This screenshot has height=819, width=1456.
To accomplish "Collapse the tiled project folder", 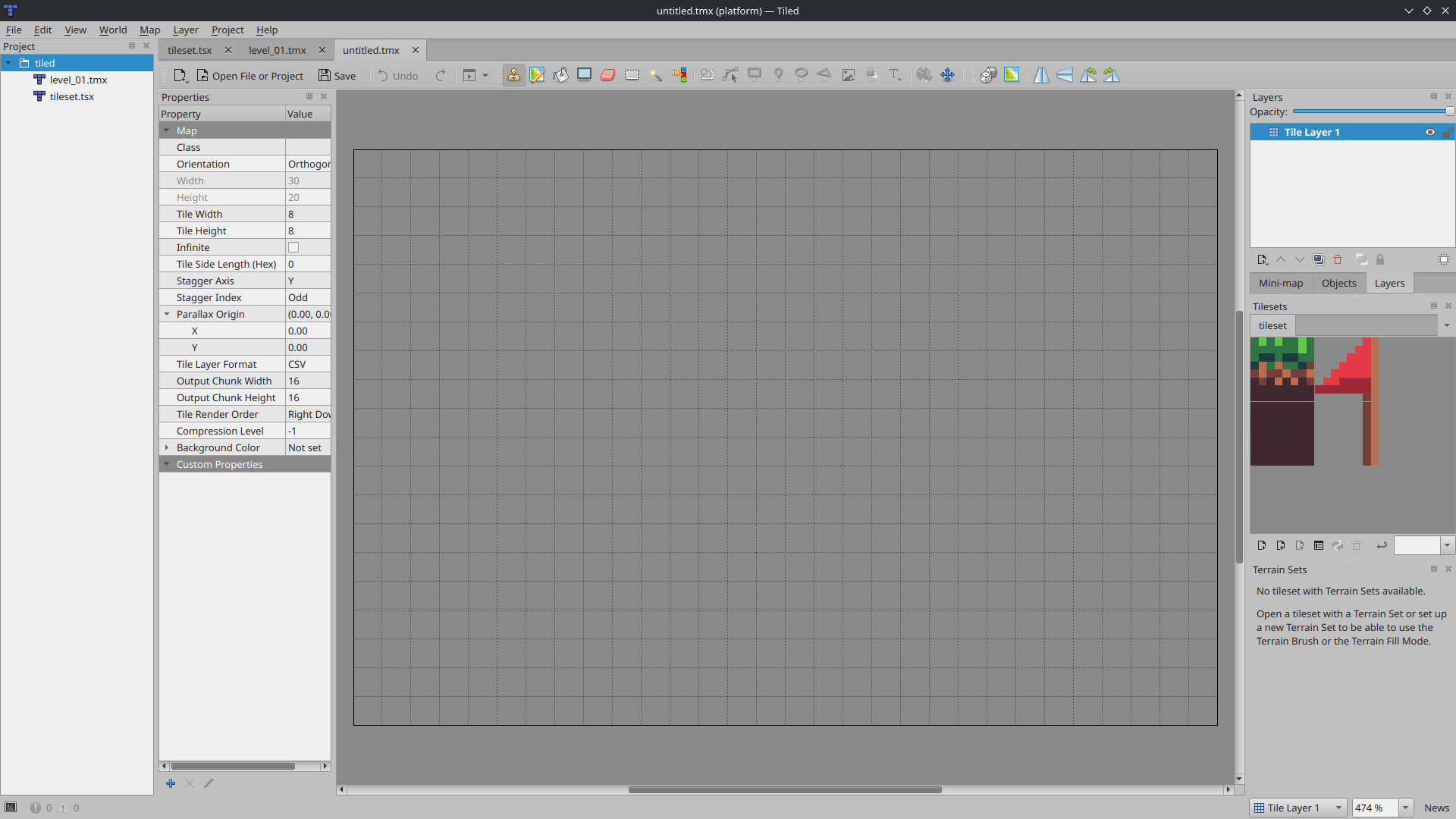I will pyautogui.click(x=8, y=63).
